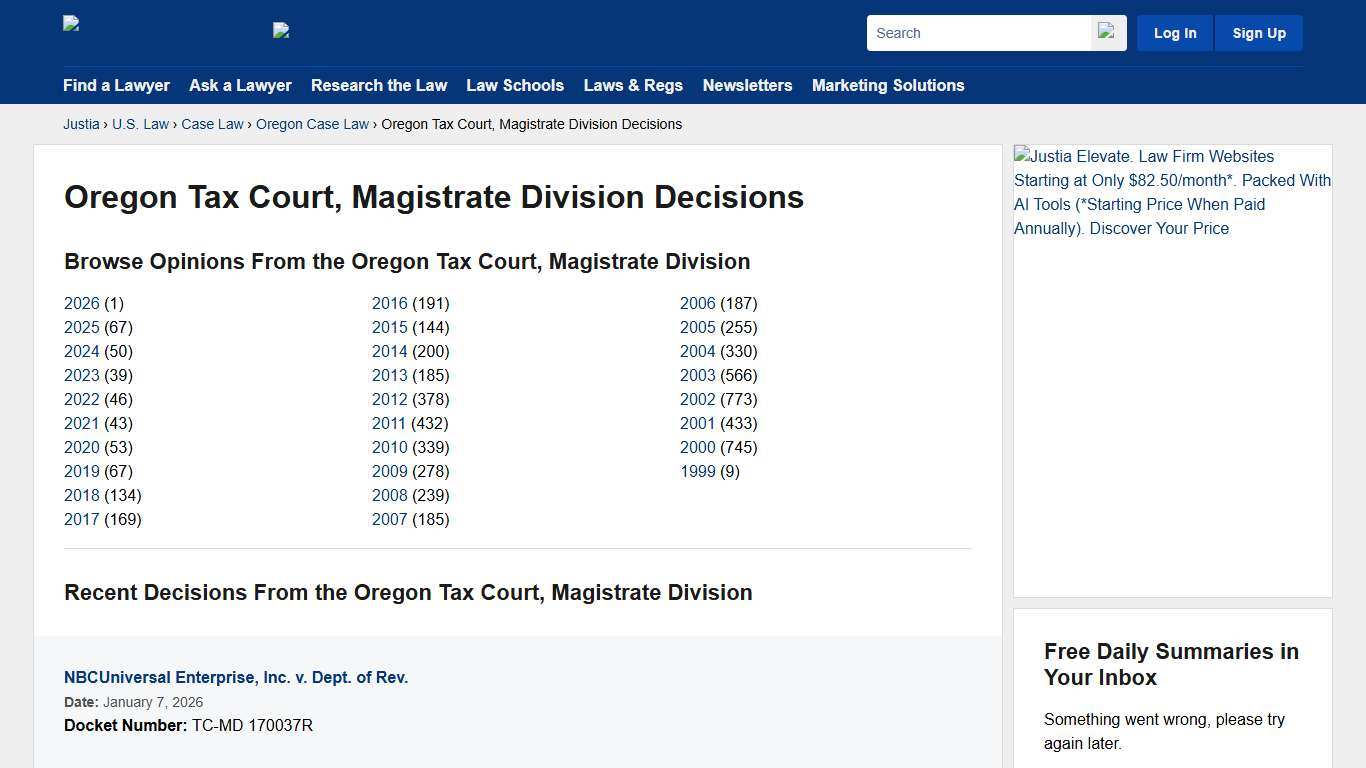Click the Justia Elevate advertisement
1366x768 pixels.
(1172, 192)
